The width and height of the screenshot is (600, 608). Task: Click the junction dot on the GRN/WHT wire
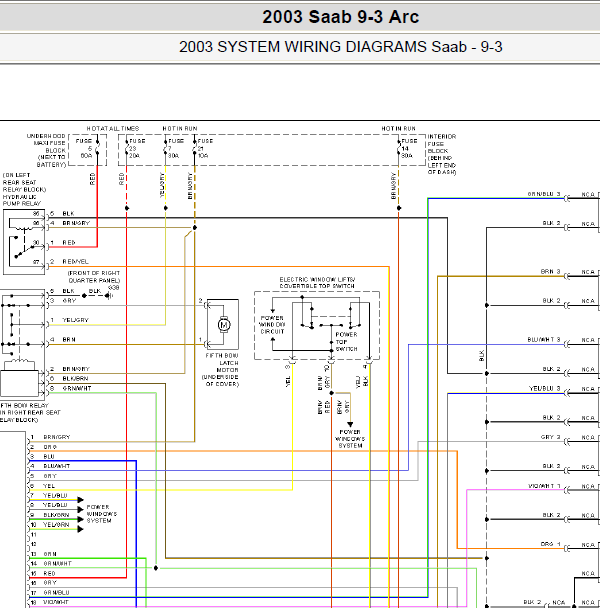coord(156,568)
